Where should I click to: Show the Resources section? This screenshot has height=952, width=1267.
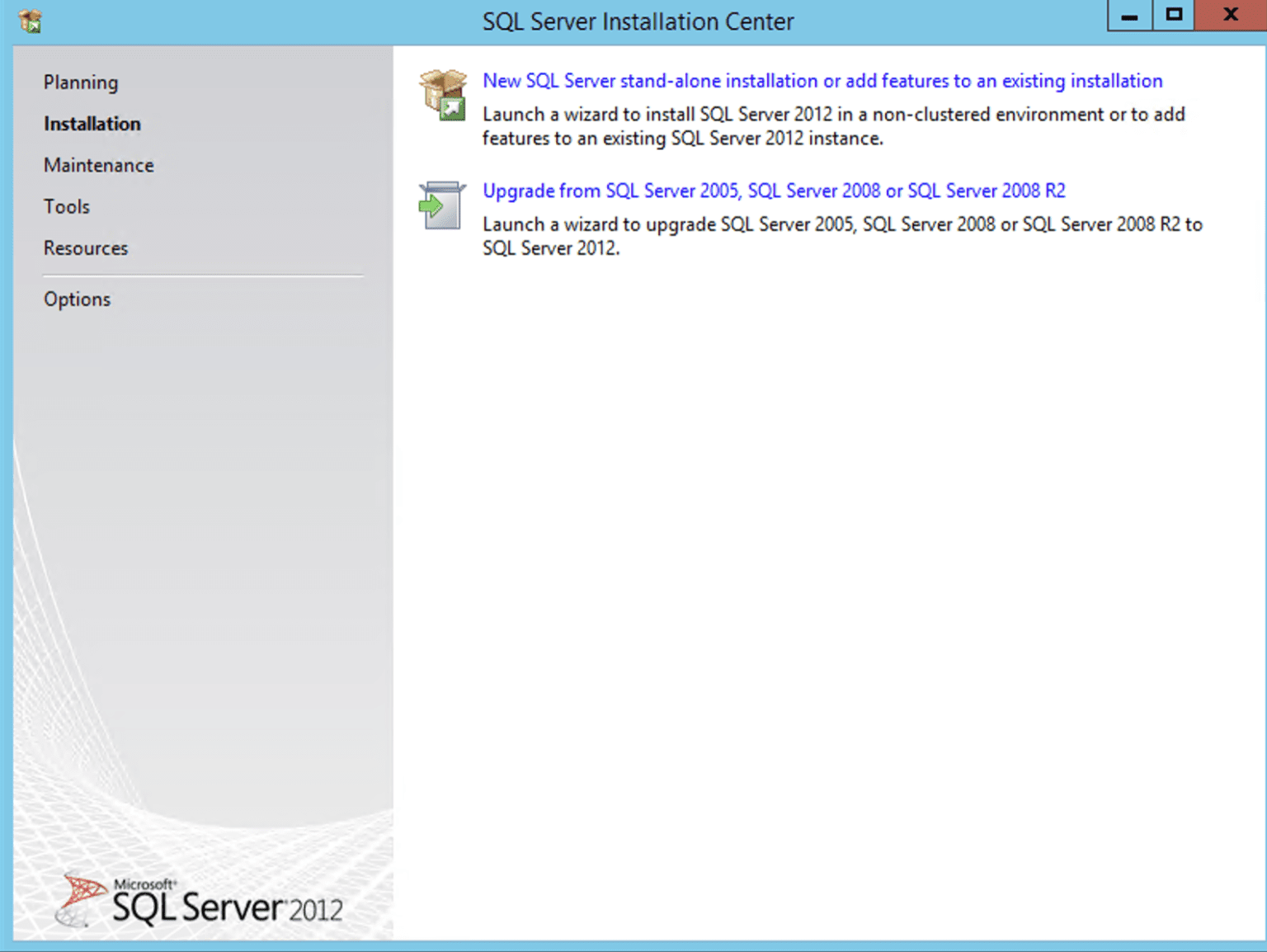click(x=86, y=248)
